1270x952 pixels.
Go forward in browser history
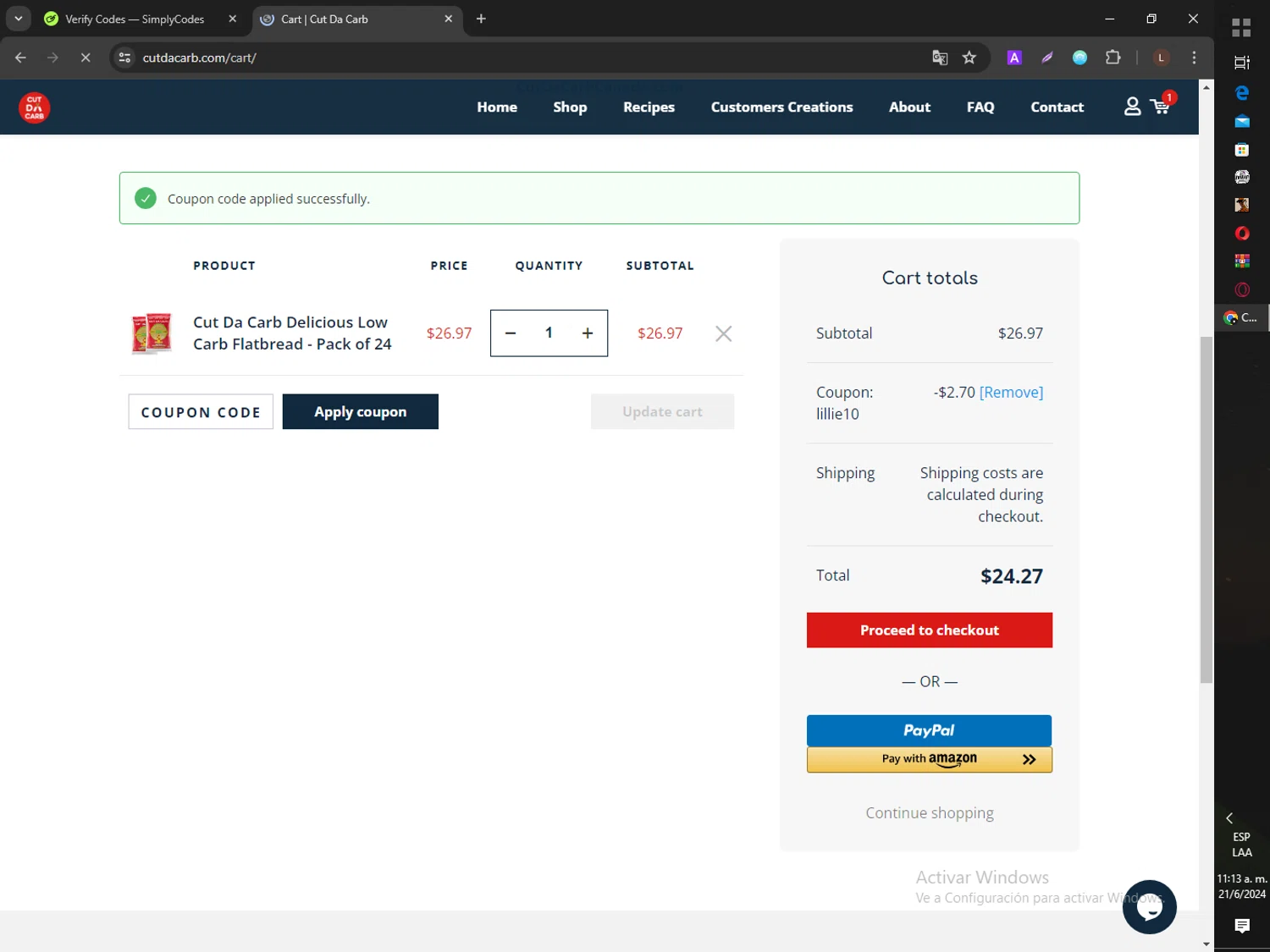(x=52, y=58)
